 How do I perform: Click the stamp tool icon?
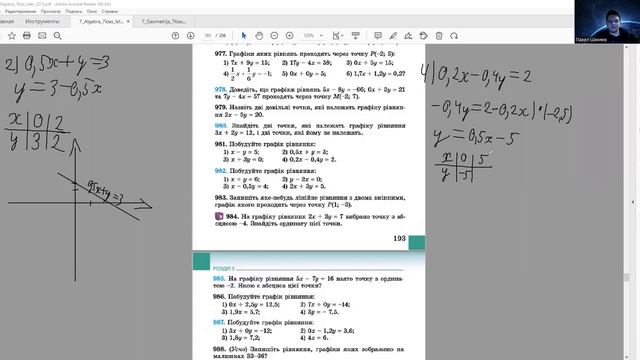[x=424, y=36]
